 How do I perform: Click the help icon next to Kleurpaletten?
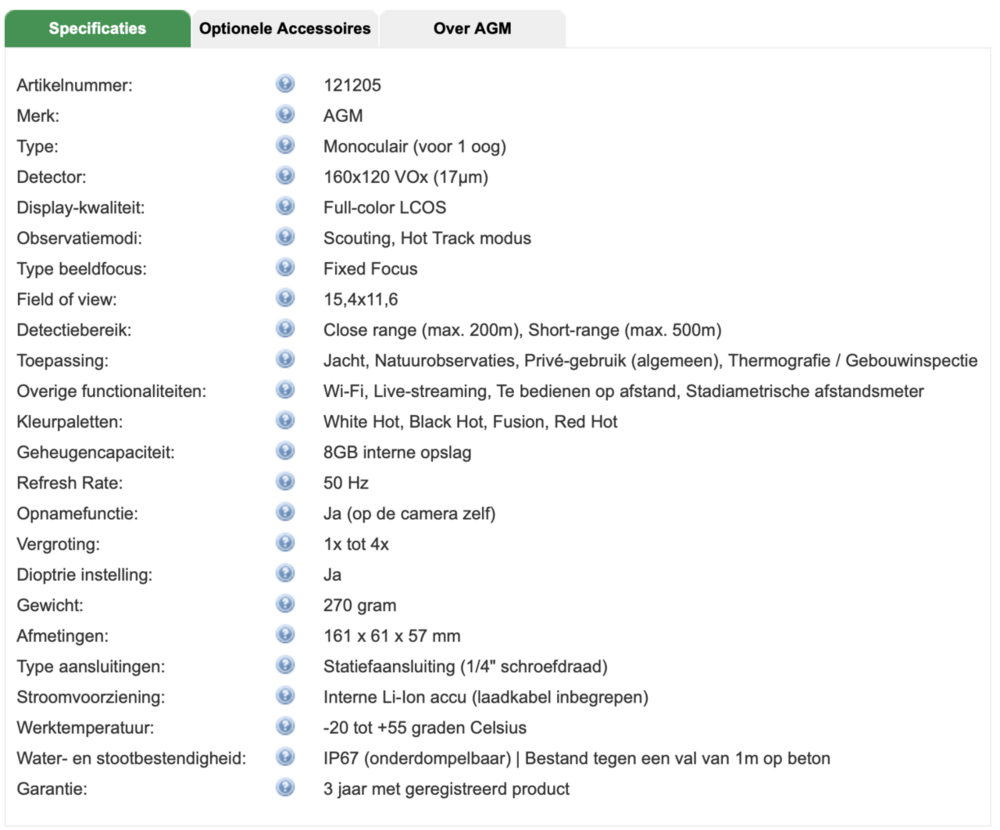tap(285, 421)
